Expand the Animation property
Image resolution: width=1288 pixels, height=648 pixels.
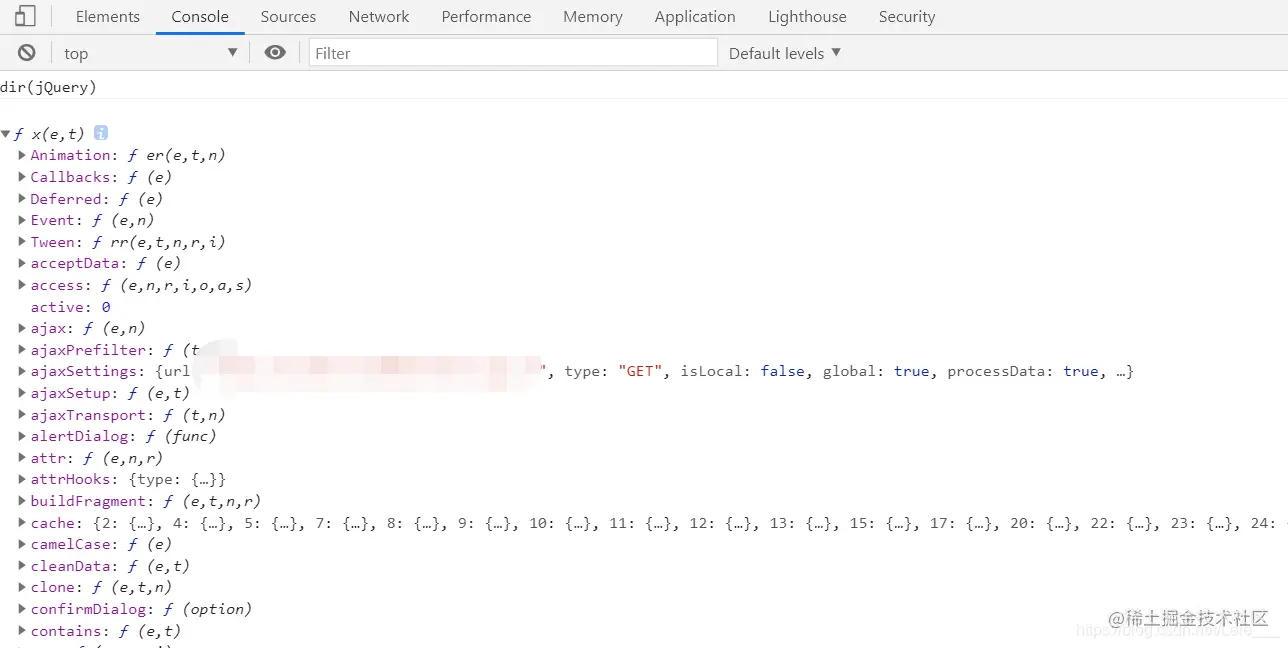22,155
